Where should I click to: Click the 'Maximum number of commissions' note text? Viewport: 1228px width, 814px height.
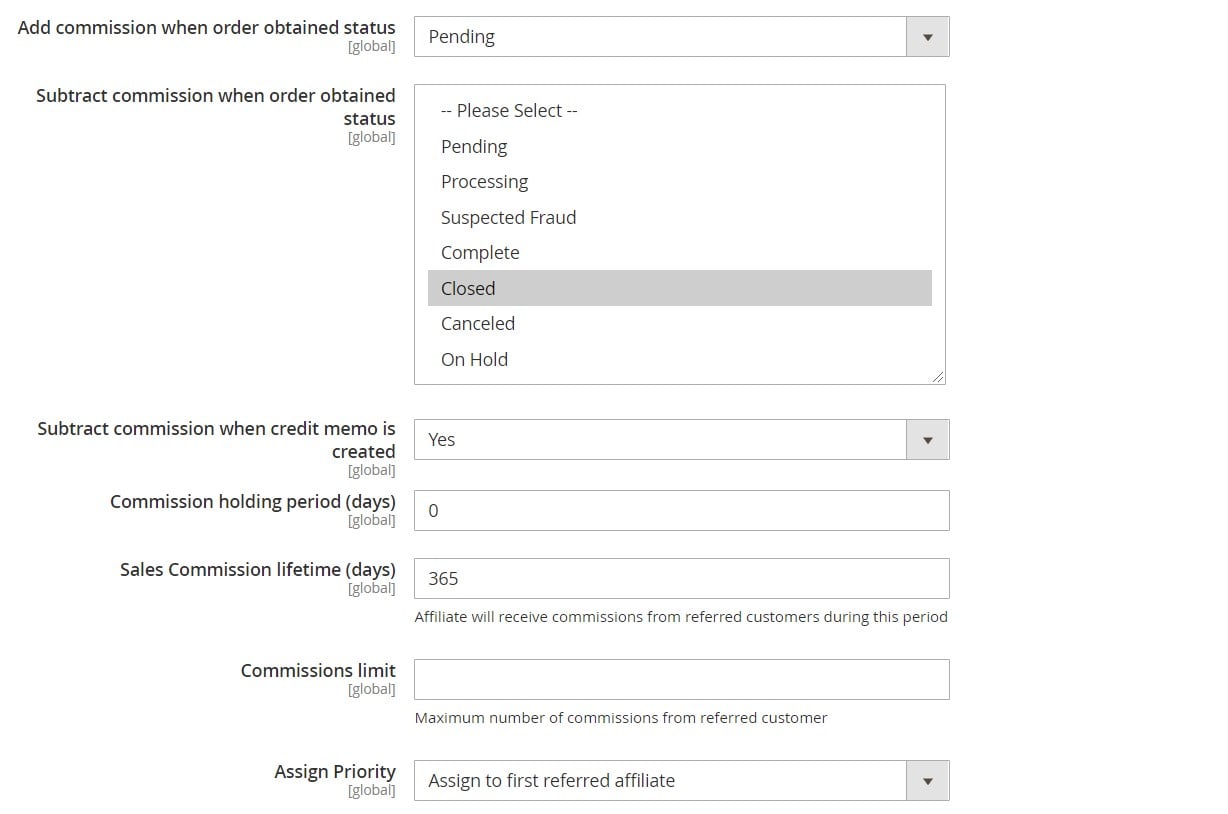[x=621, y=718]
